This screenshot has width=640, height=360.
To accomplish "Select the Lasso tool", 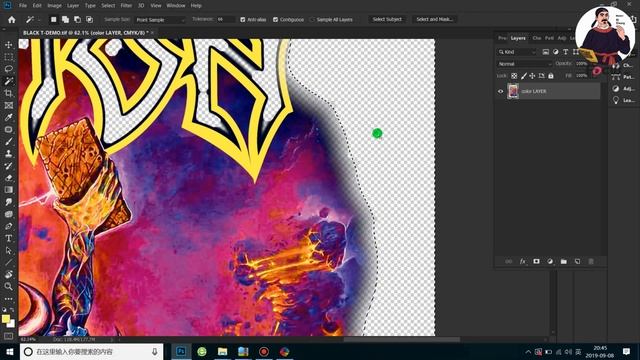I will tap(9, 69).
